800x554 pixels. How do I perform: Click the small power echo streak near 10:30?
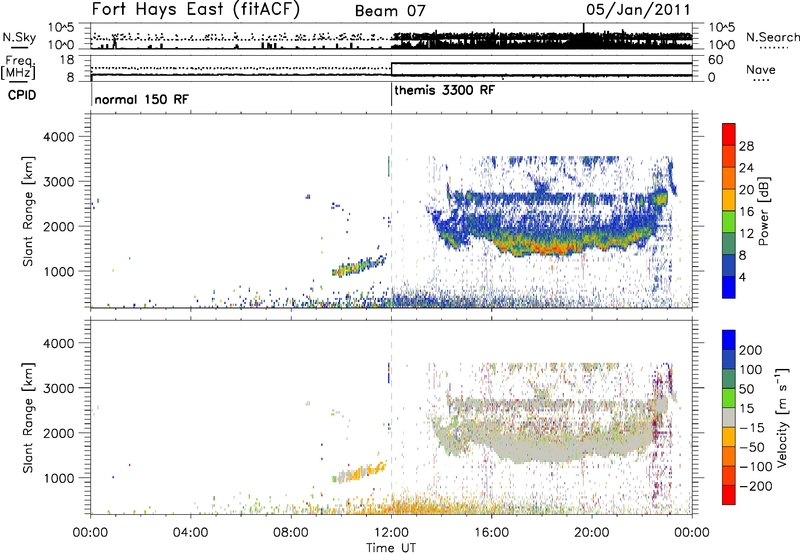(359, 265)
